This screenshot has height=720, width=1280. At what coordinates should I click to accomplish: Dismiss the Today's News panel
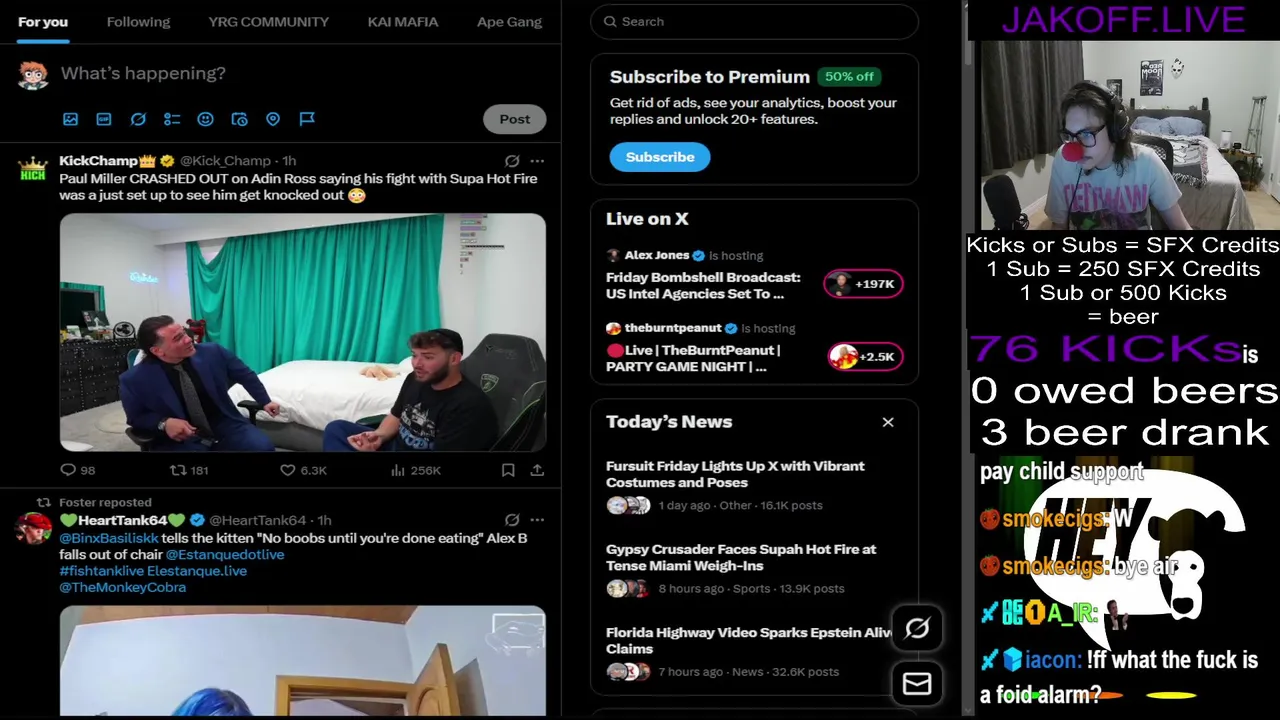click(888, 422)
